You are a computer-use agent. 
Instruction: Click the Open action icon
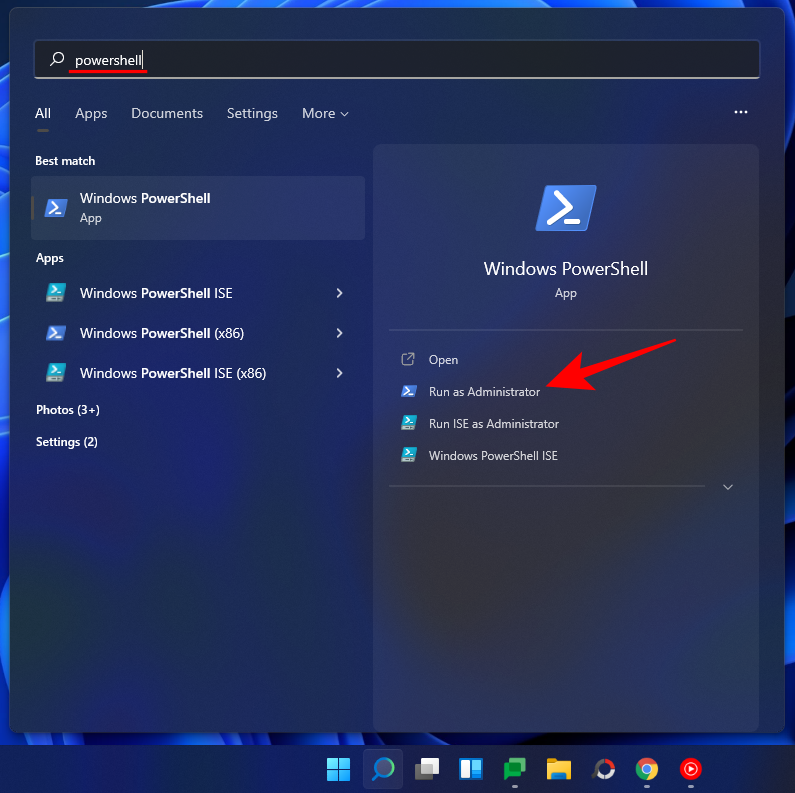[408, 359]
